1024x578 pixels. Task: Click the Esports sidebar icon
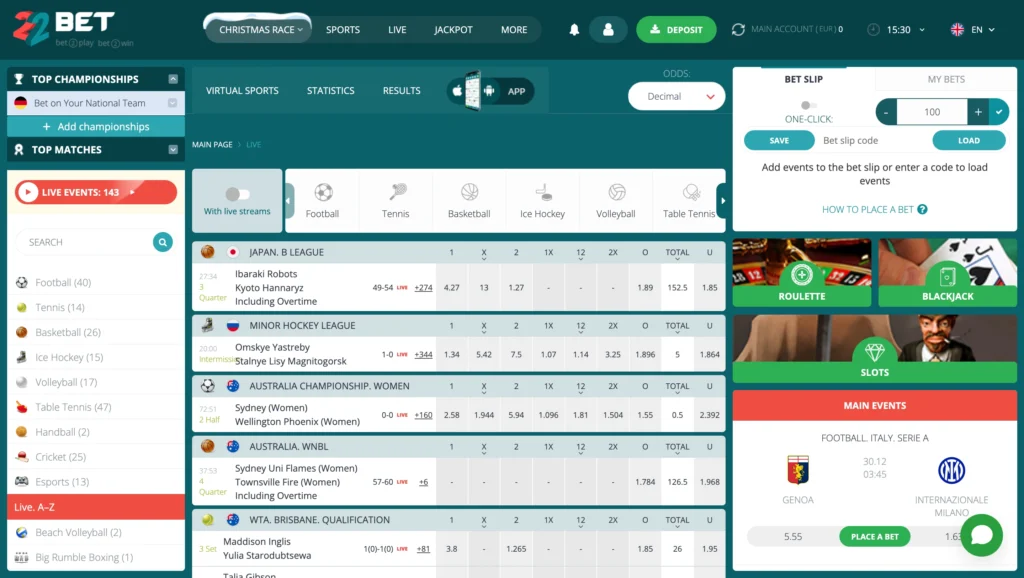(22, 481)
